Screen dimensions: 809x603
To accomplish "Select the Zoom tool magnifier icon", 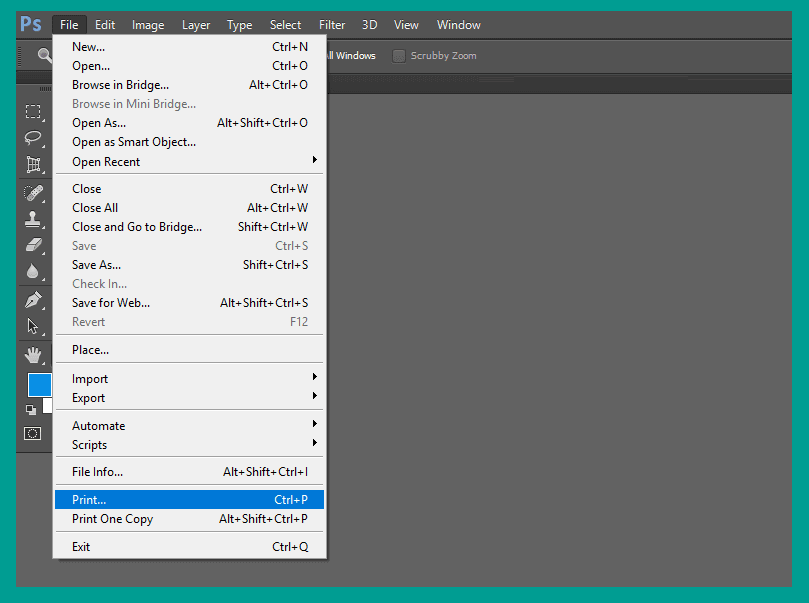I will click(x=44, y=55).
